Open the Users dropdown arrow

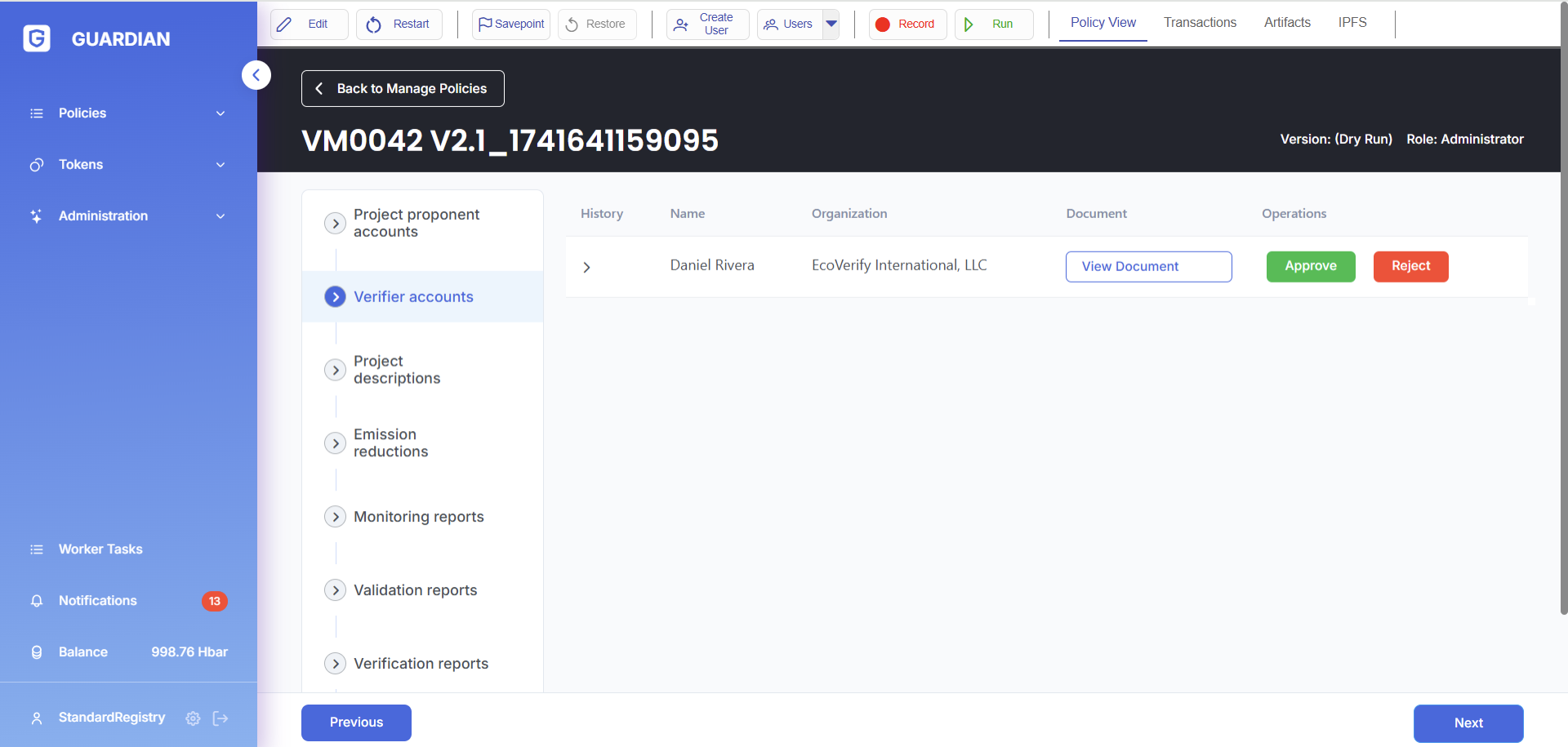point(831,24)
